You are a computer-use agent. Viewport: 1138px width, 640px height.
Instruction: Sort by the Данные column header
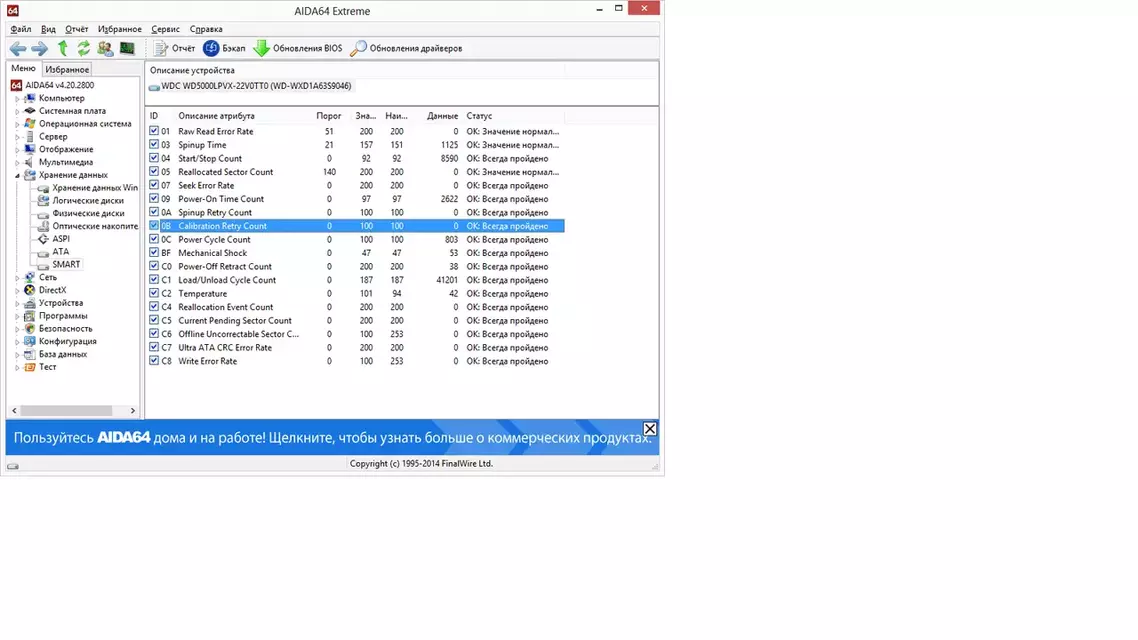tap(442, 116)
